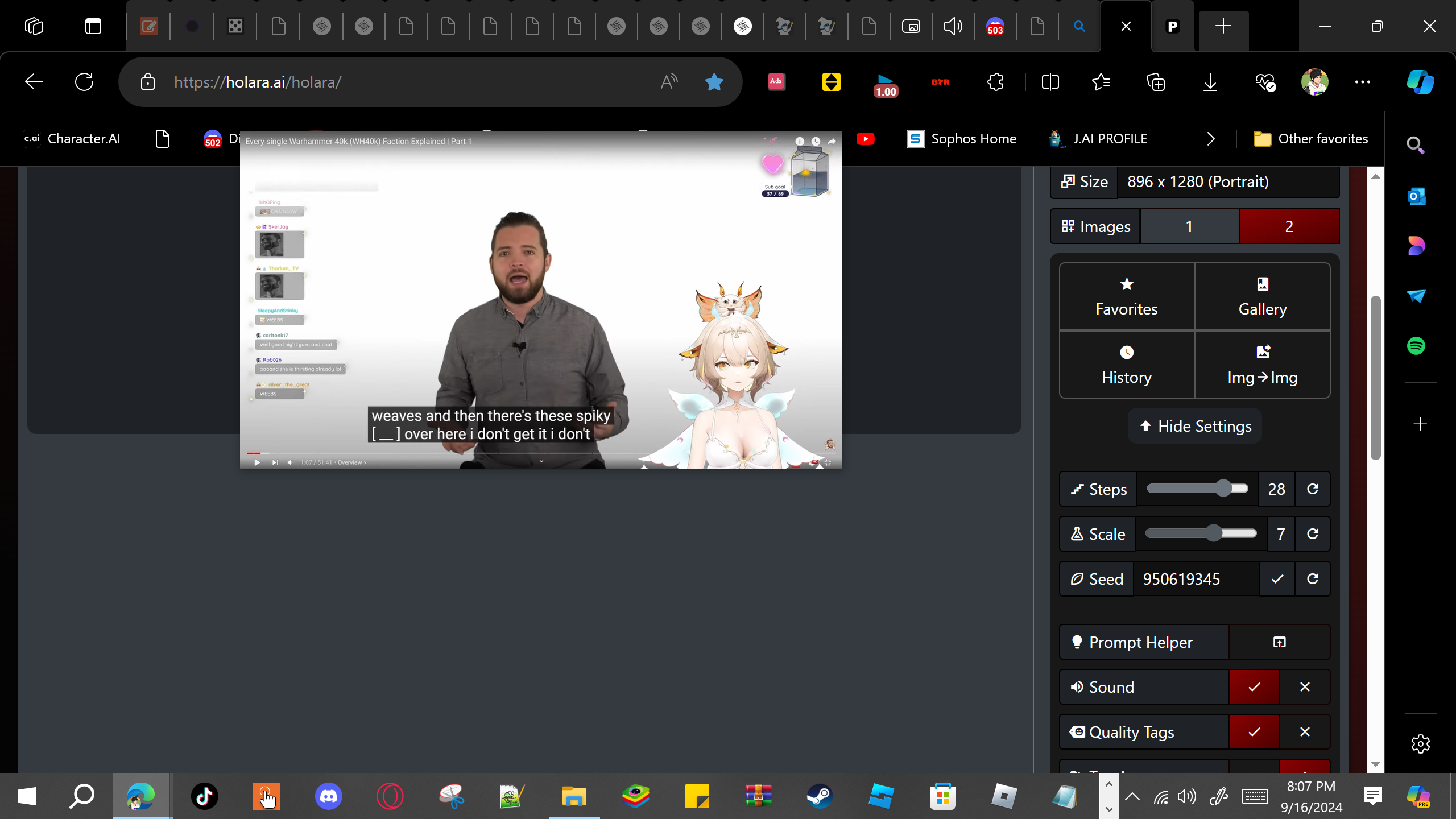
Task: Expand the favorites bar overflow chevron
Action: (x=1211, y=139)
